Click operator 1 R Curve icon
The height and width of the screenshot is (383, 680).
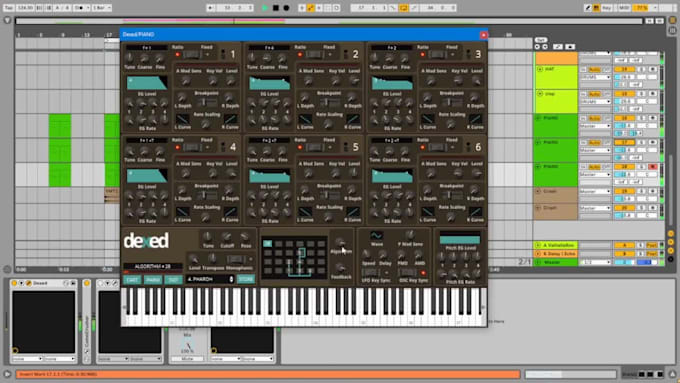(x=230, y=119)
